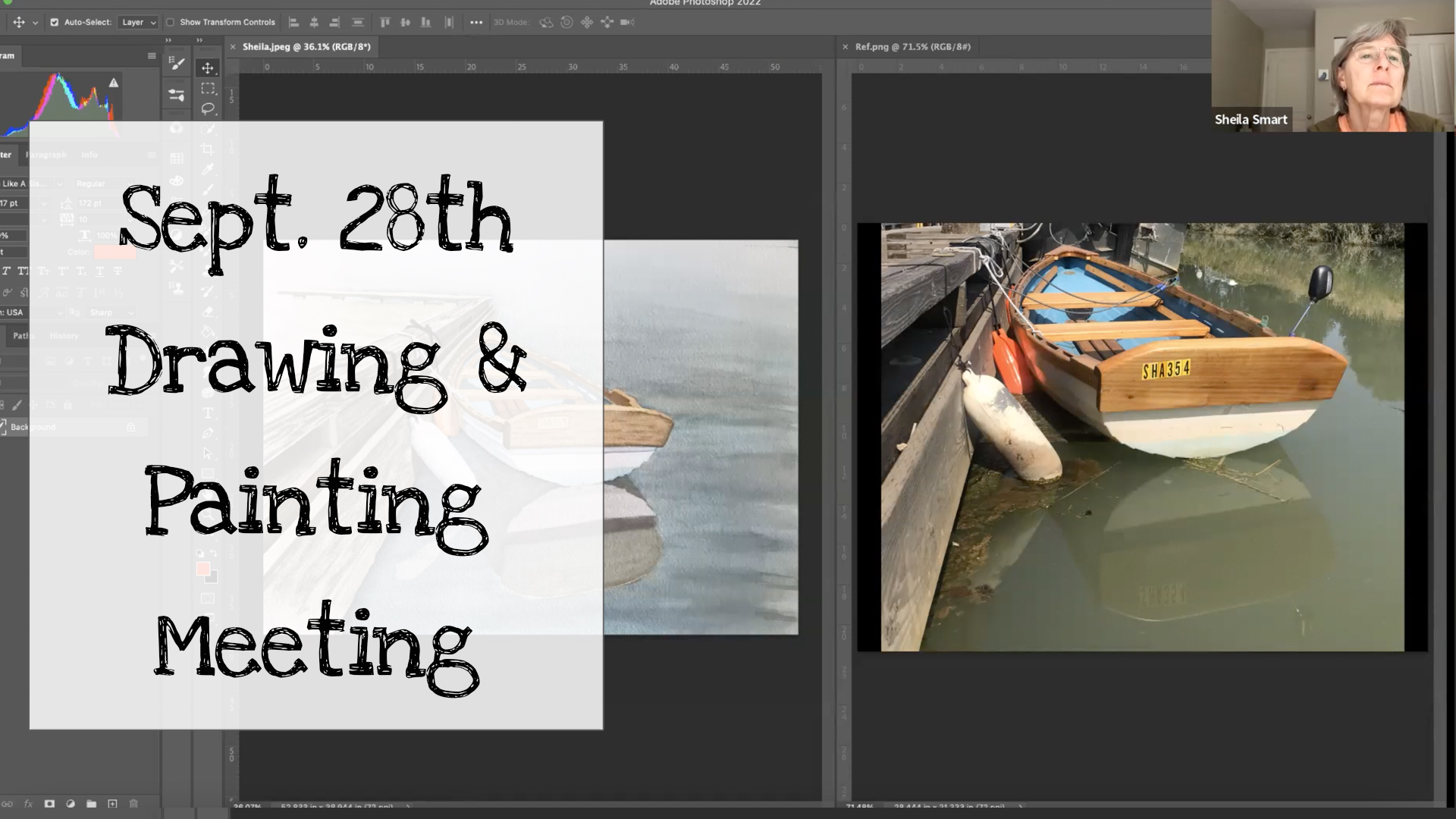
Task: Click Sheila Smart's webcam video thumbnail
Action: [x=1333, y=66]
